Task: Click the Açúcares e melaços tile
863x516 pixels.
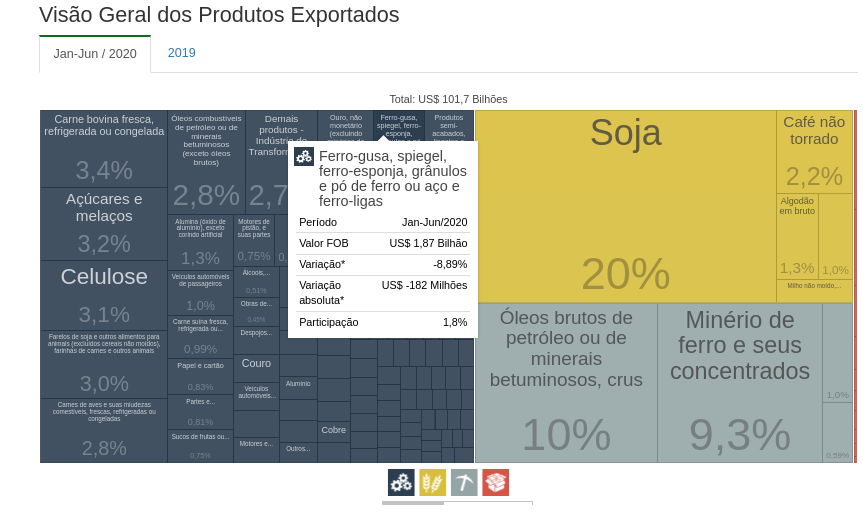Action: coord(104,224)
